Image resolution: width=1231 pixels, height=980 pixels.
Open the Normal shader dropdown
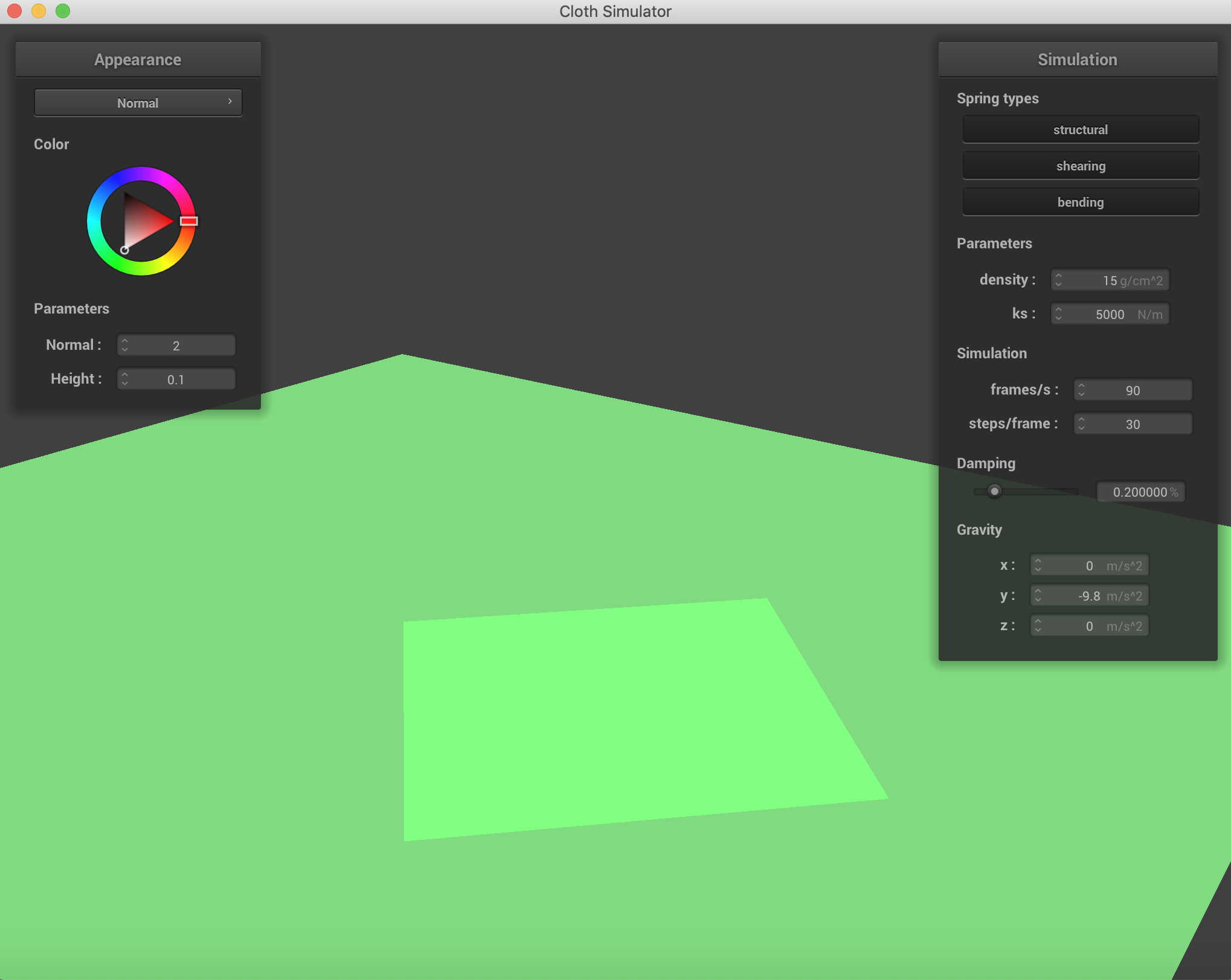coord(138,103)
